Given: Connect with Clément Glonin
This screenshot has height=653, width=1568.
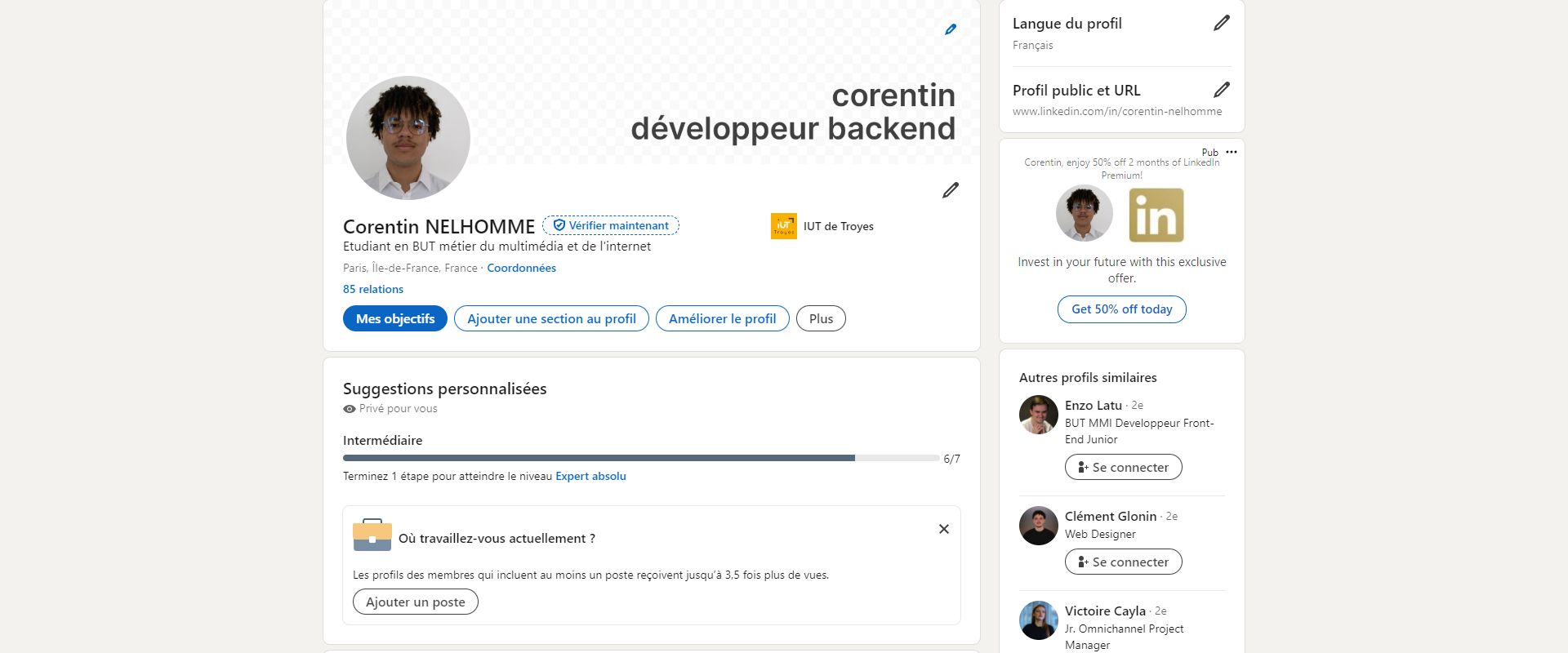Looking at the screenshot, I should coord(1124,562).
